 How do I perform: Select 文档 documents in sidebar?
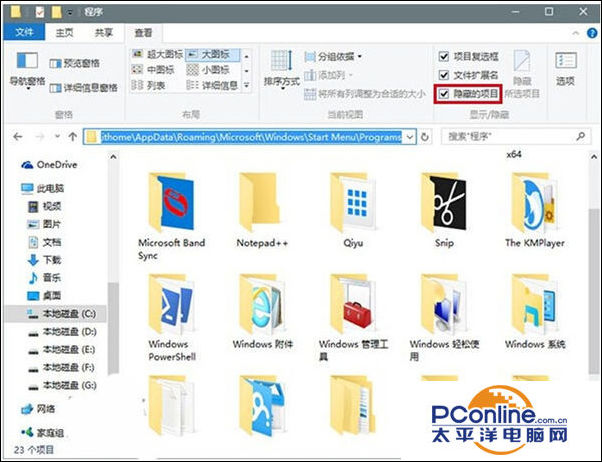[45, 242]
